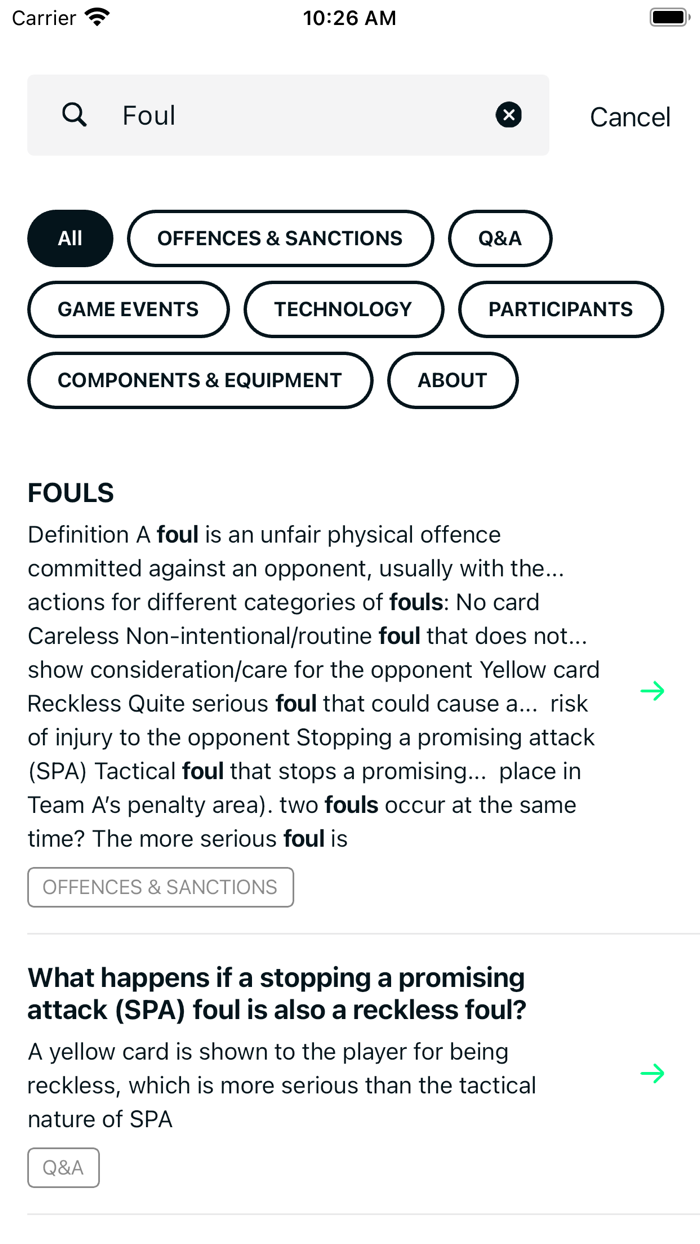This screenshot has height=1244, width=700.
Task: Tap the Wi-Fi icon in status bar
Action: (95, 16)
